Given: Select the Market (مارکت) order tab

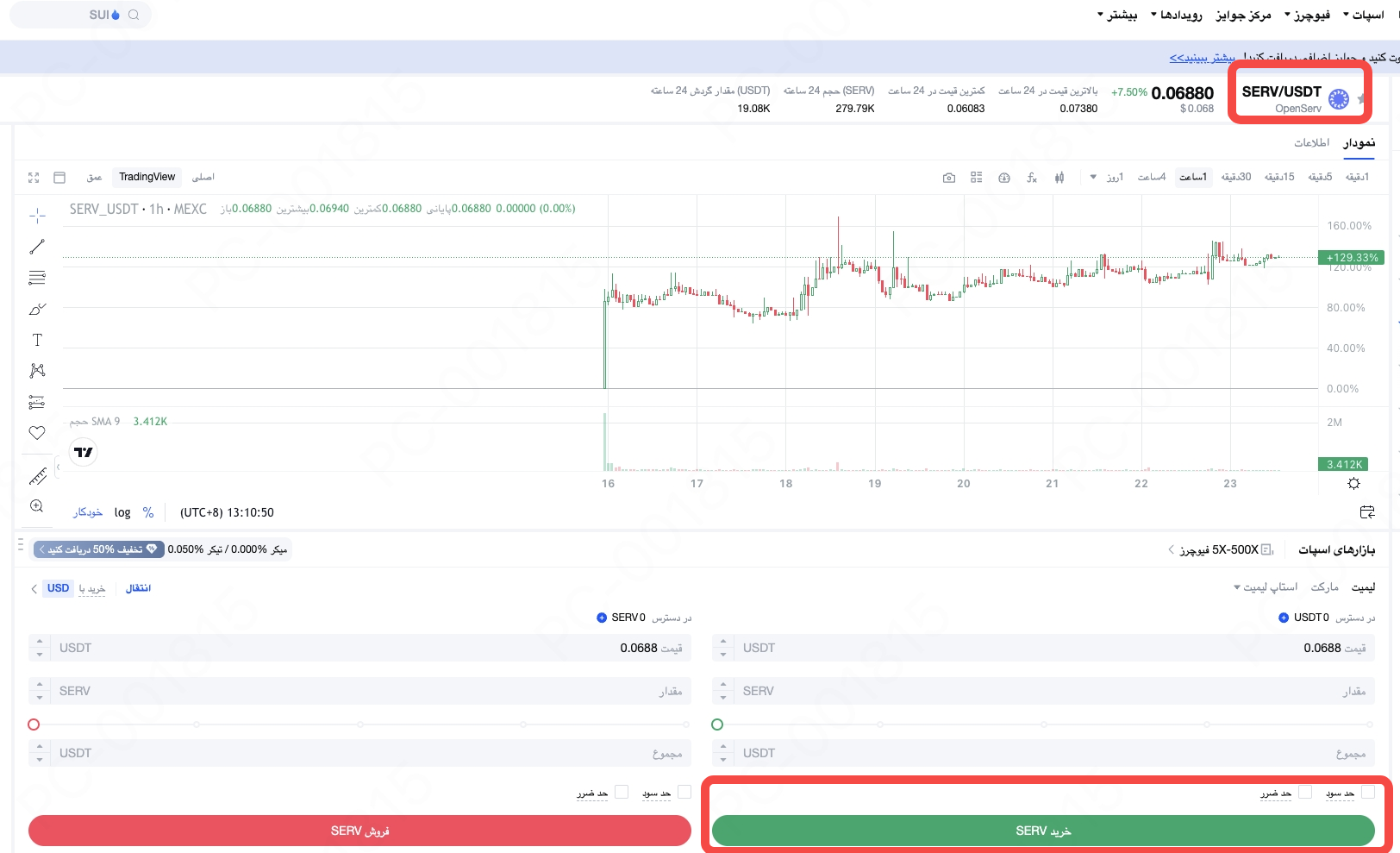Looking at the screenshot, I should pyautogui.click(x=1324, y=587).
